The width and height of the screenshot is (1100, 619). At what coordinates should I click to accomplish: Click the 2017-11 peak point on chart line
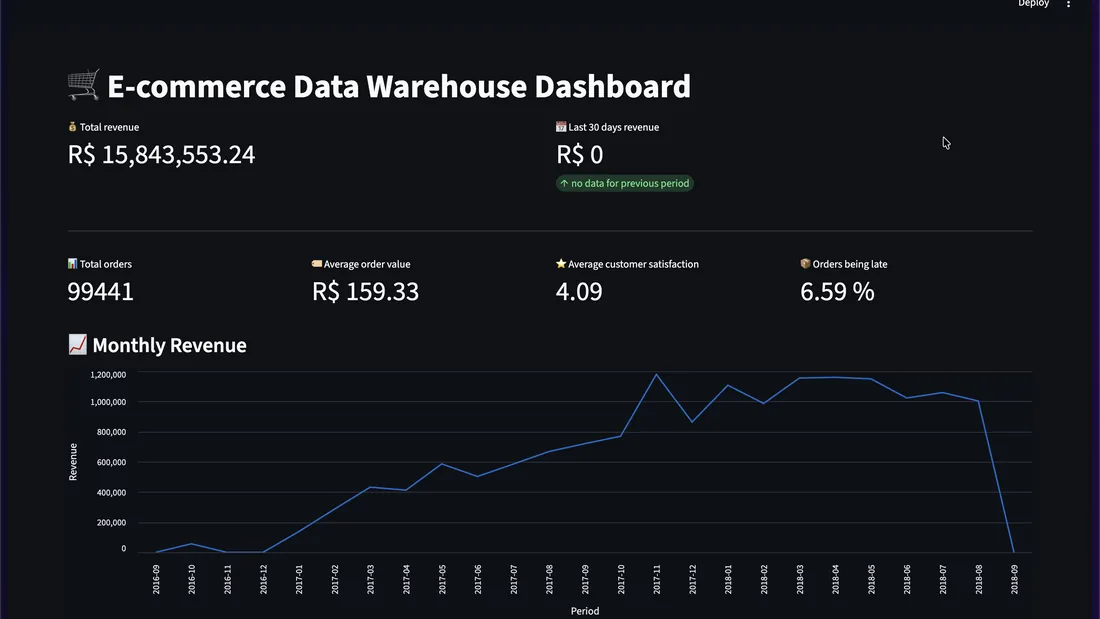coord(657,375)
